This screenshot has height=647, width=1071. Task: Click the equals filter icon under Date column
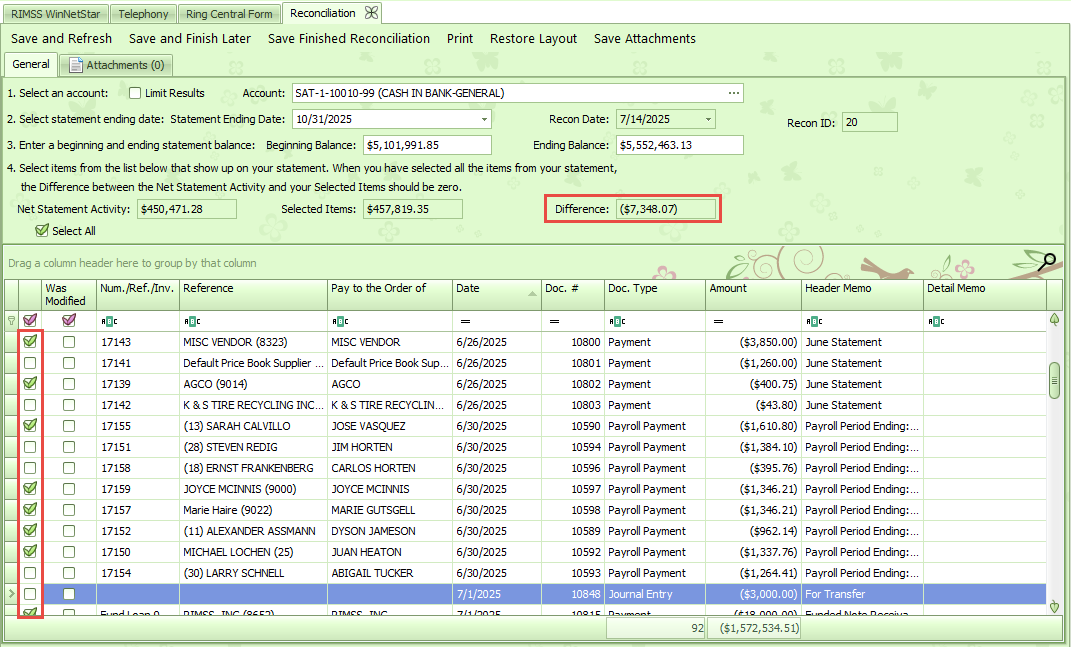point(465,321)
